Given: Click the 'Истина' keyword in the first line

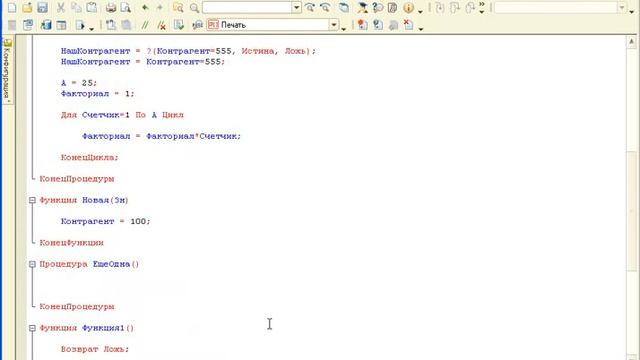Looking at the screenshot, I should [258, 51].
